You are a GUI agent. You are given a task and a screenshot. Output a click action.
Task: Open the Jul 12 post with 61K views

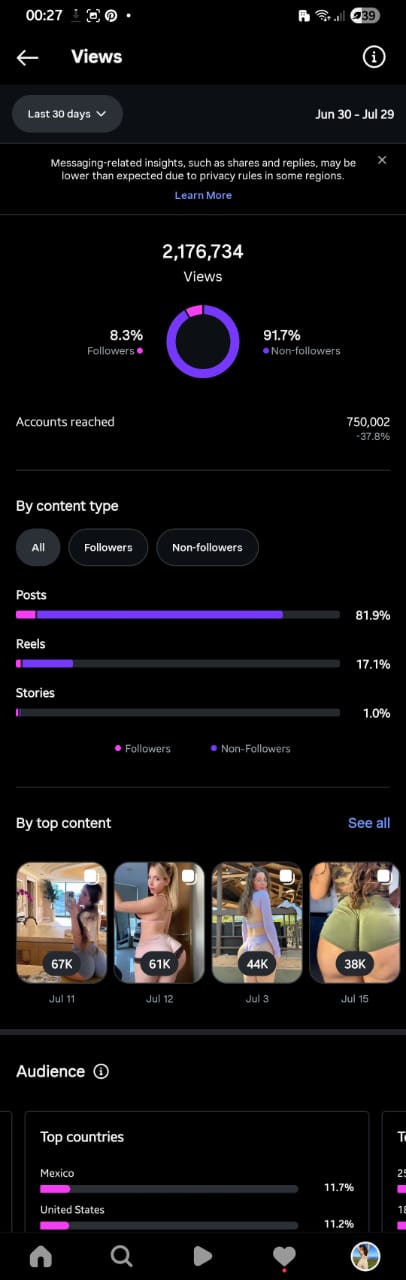tap(159, 923)
